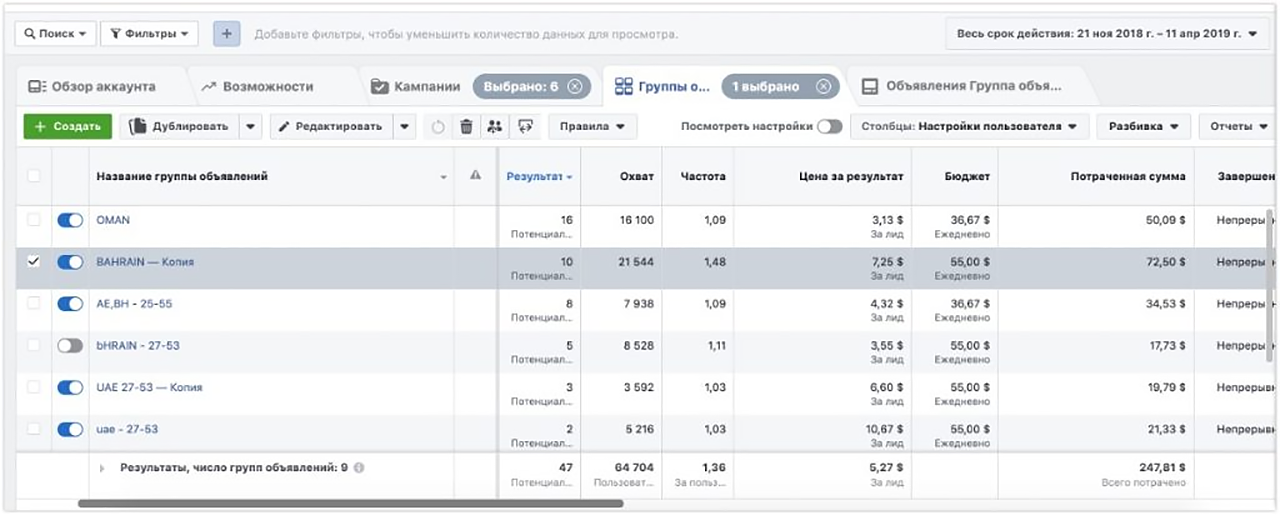The width and height of the screenshot is (1280, 515).
Task: Open the Фильтры dropdown
Action: coord(149,34)
